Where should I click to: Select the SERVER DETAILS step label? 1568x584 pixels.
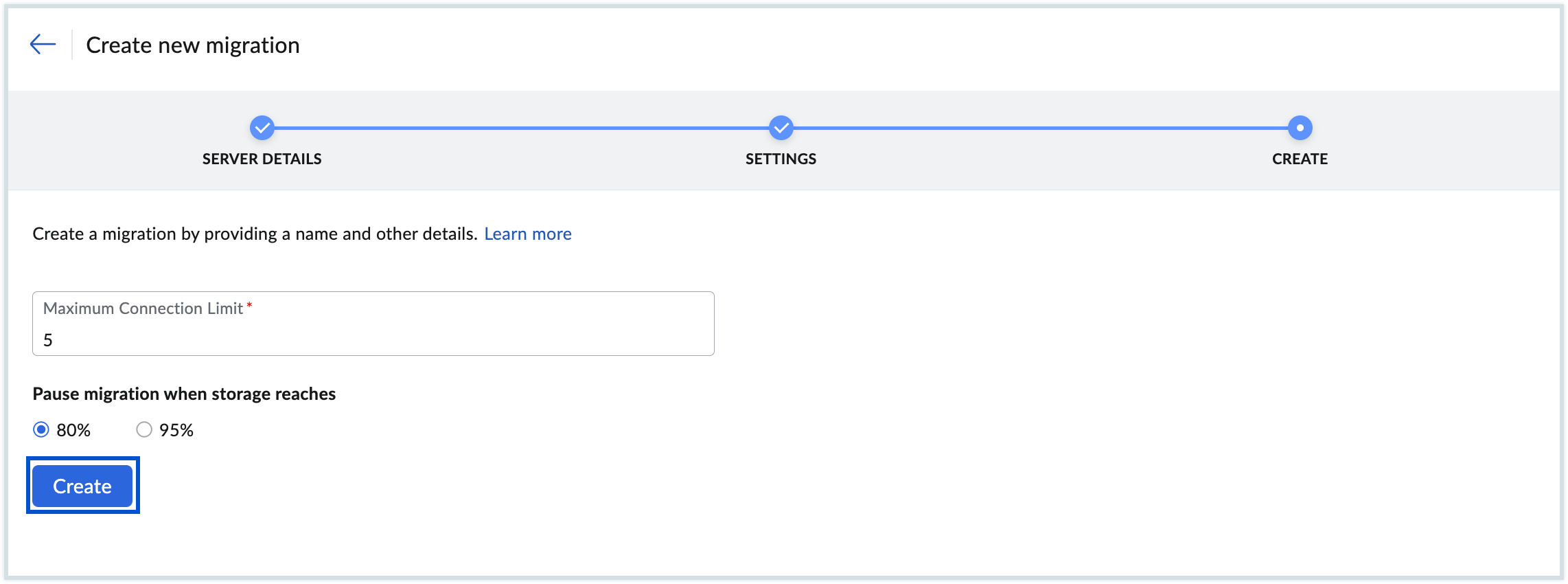[x=262, y=159]
